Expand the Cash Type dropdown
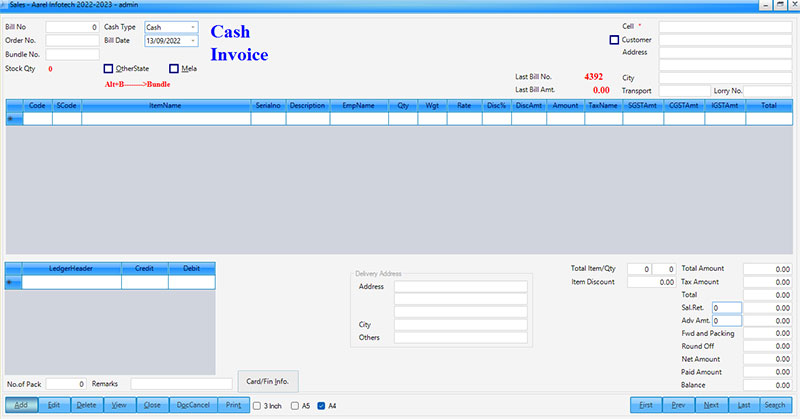The image size is (800, 419). (x=192, y=27)
